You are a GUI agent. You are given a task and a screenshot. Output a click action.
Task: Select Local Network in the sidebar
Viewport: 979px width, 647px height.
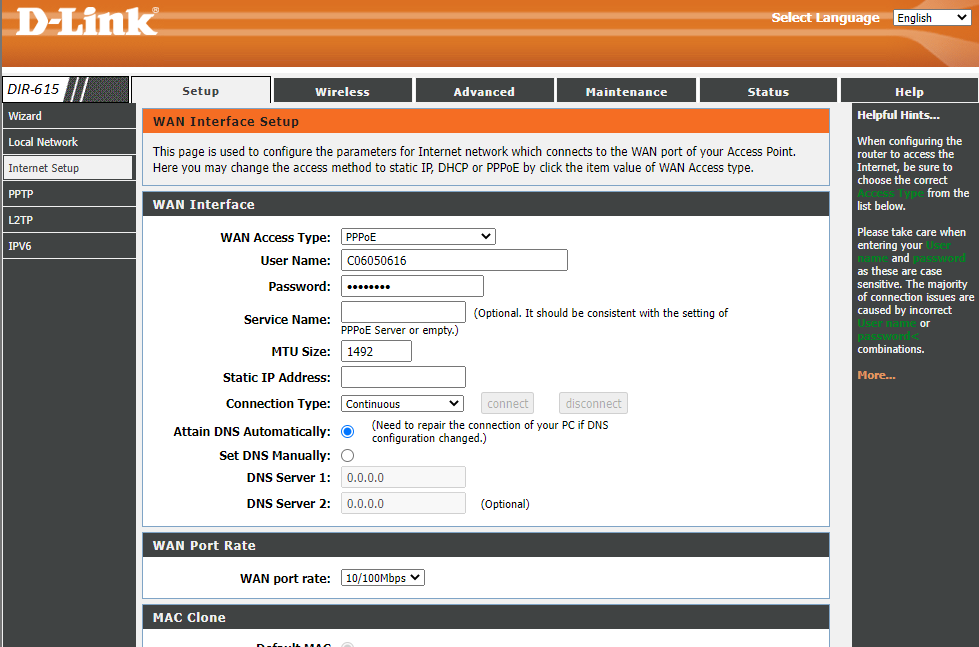[68, 142]
